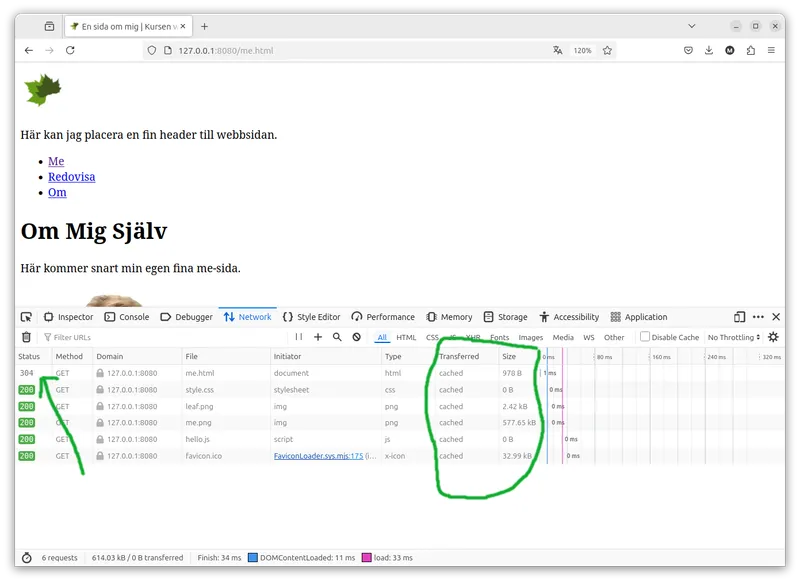The height and width of the screenshot is (583, 800).
Task: Toggle the Images request filter
Action: 531,337
